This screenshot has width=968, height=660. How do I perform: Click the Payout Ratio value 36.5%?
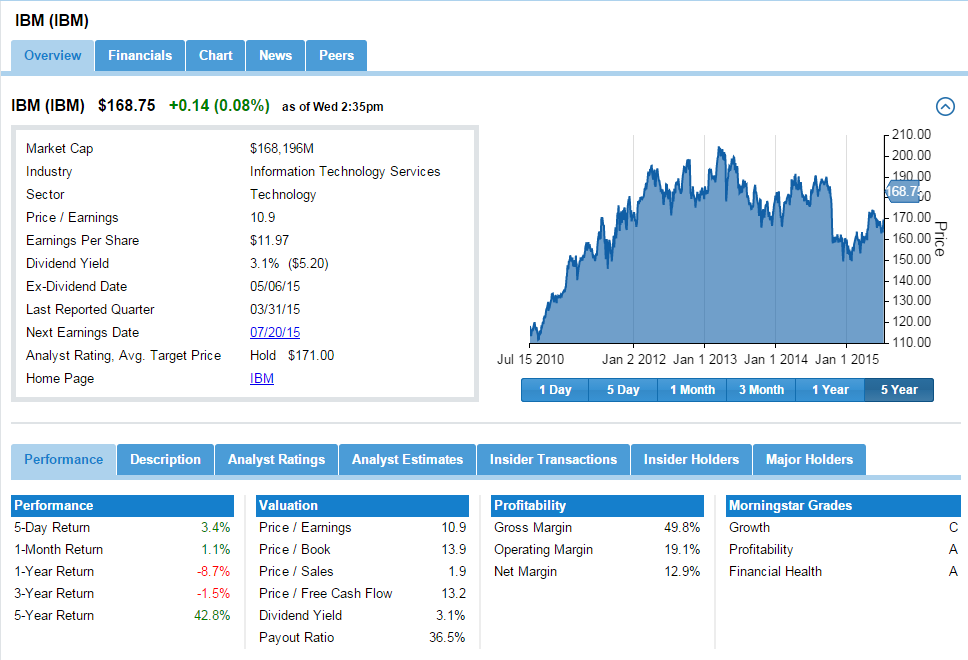click(x=447, y=638)
